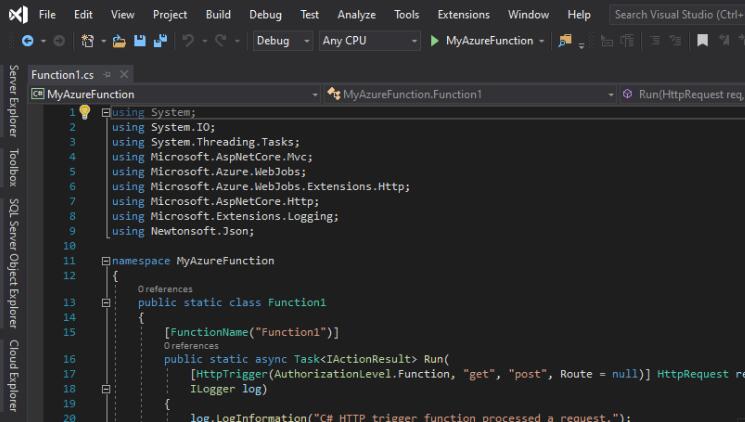The width and height of the screenshot is (745, 422).
Task: Open the Tools menu
Action: coord(407,15)
